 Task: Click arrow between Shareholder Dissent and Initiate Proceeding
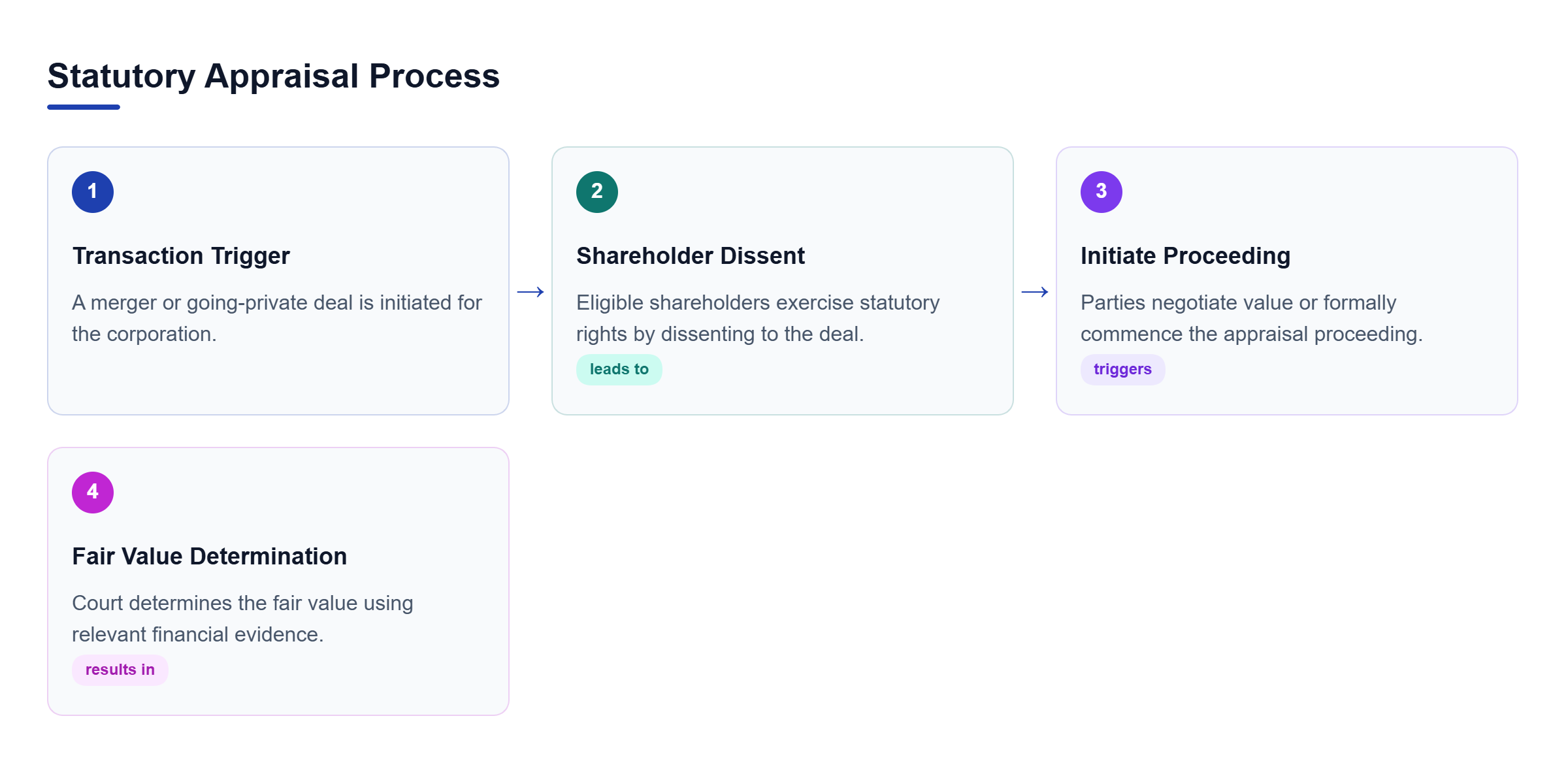coord(1035,292)
